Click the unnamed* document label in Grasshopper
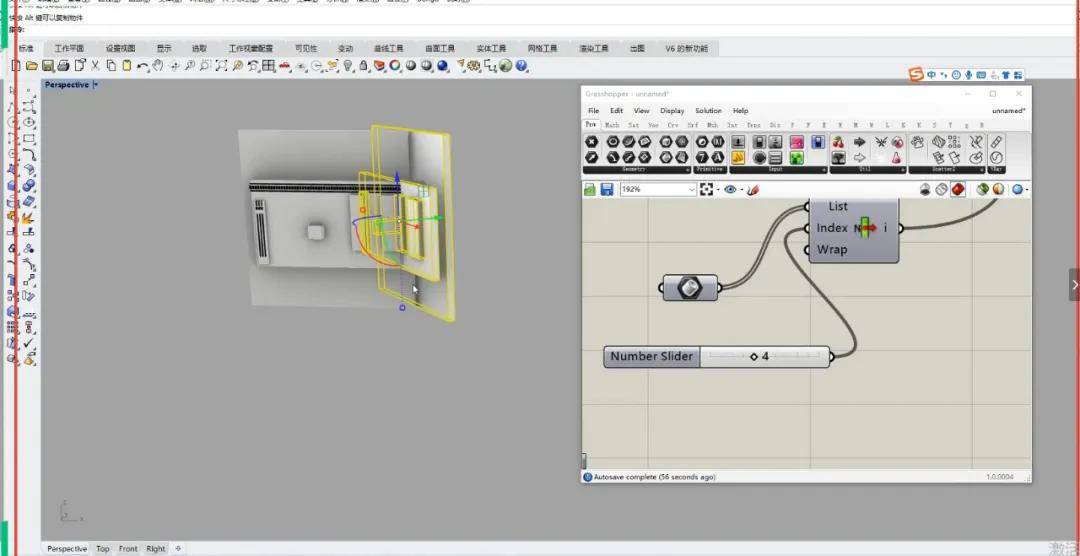The height and width of the screenshot is (556, 1080). pos(1008,110)
